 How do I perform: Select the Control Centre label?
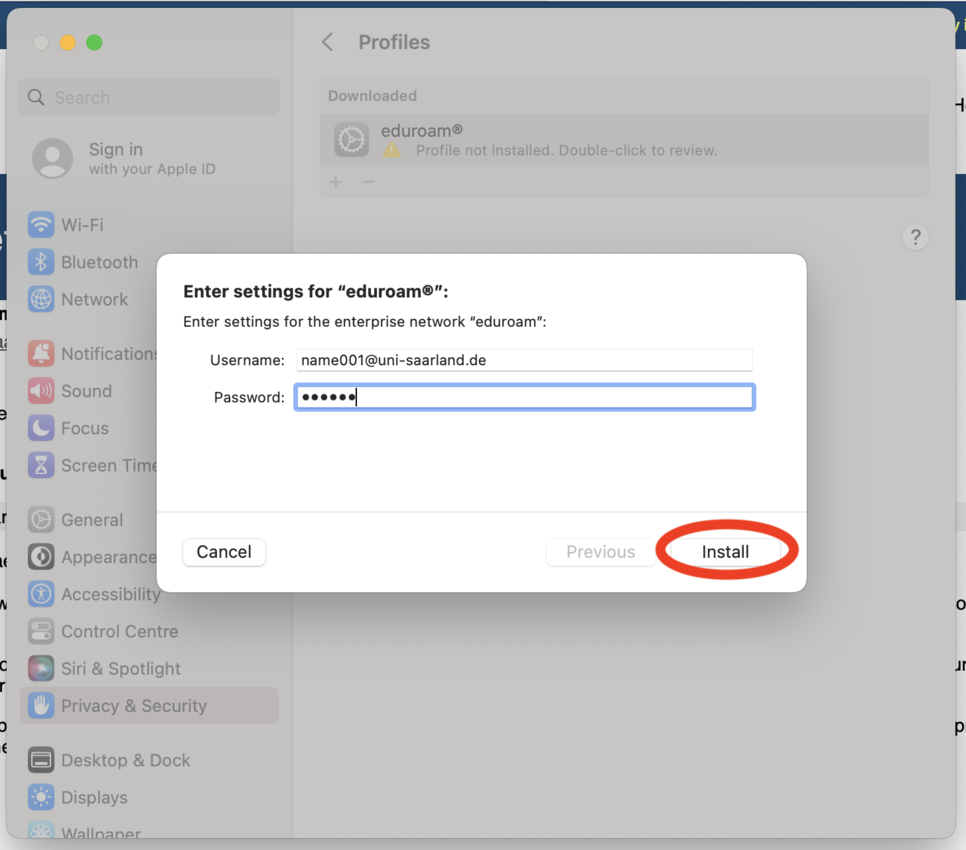pos(120,631)
